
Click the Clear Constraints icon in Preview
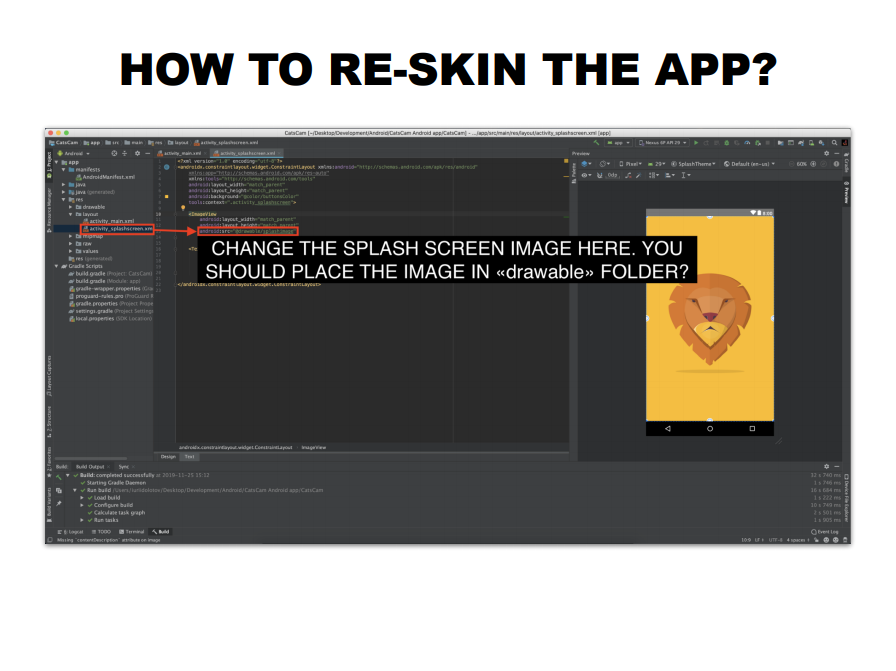[629, 175]
